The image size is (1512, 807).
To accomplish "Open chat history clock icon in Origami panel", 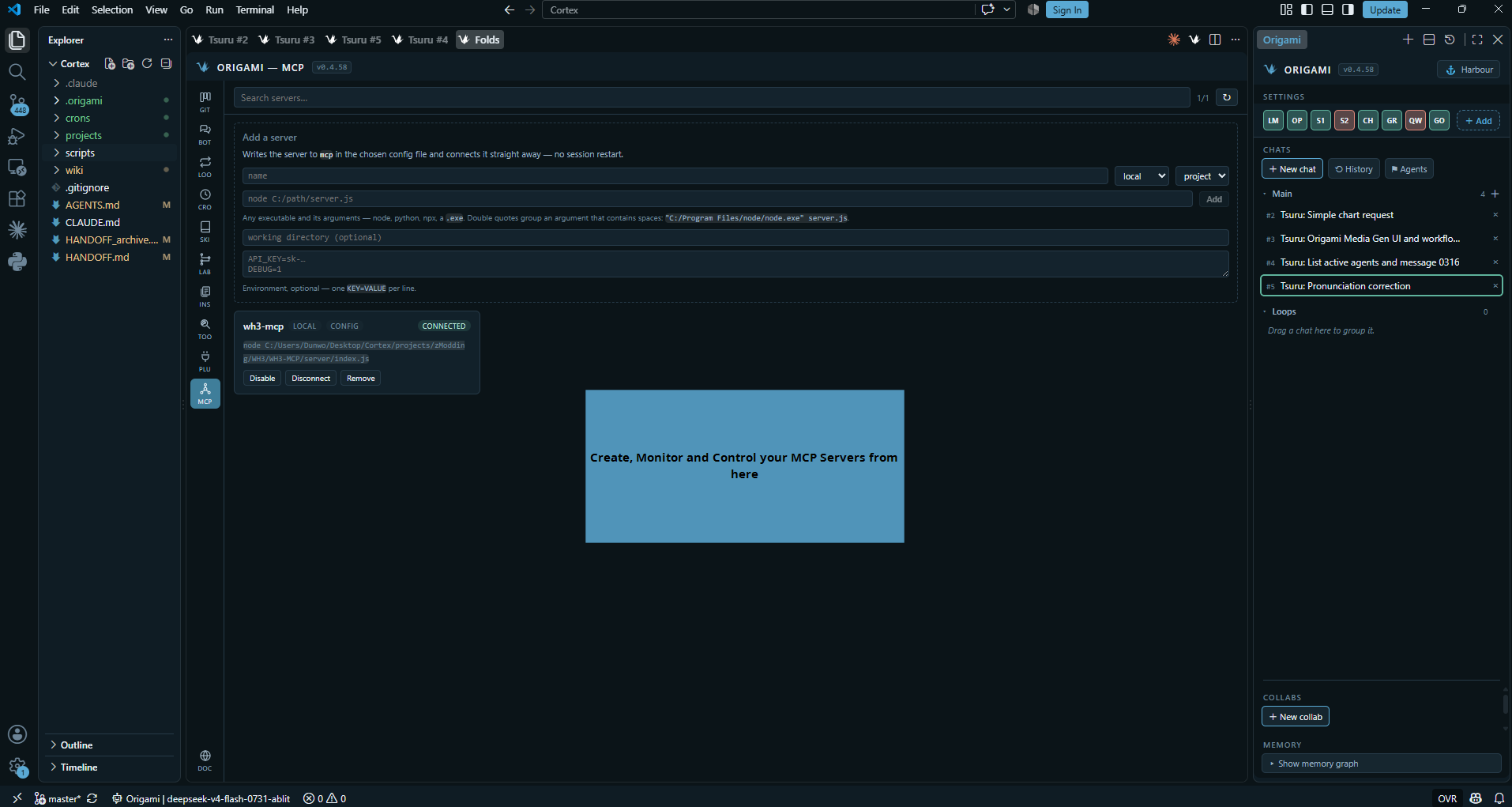I will [x=1450, y=40].
